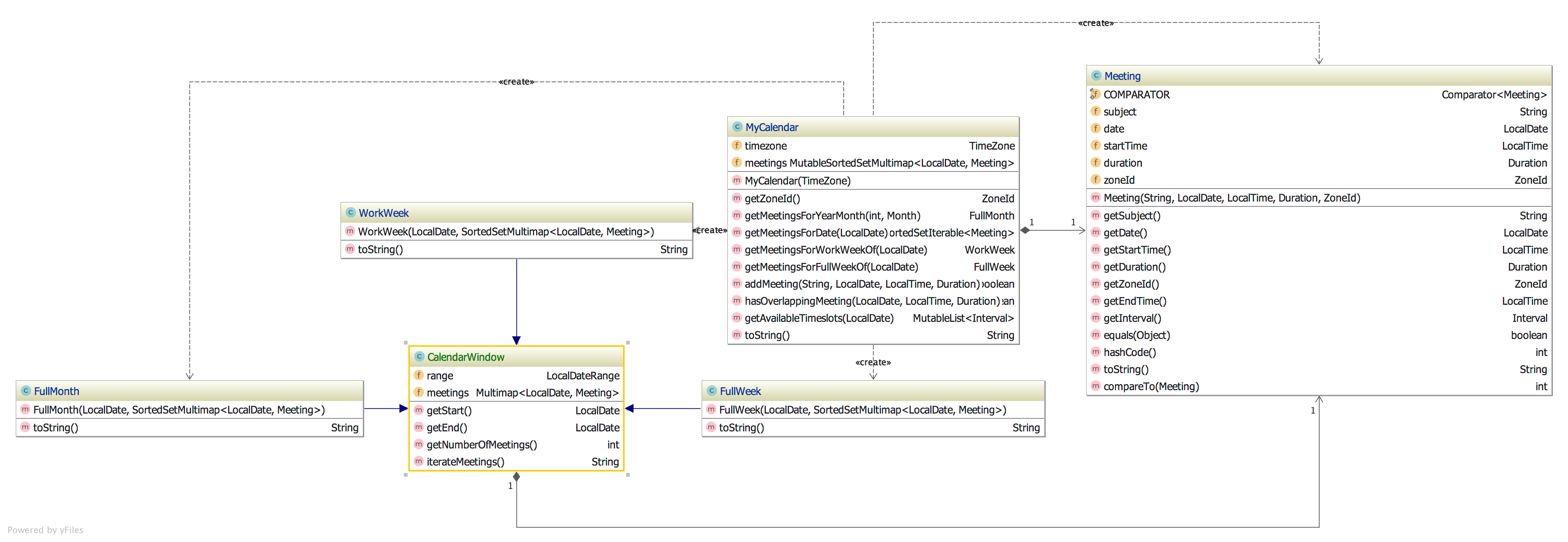Click getZoneId() method in MyCalendar
This screenshot has width=1568, height=542.
coord(873,198)
